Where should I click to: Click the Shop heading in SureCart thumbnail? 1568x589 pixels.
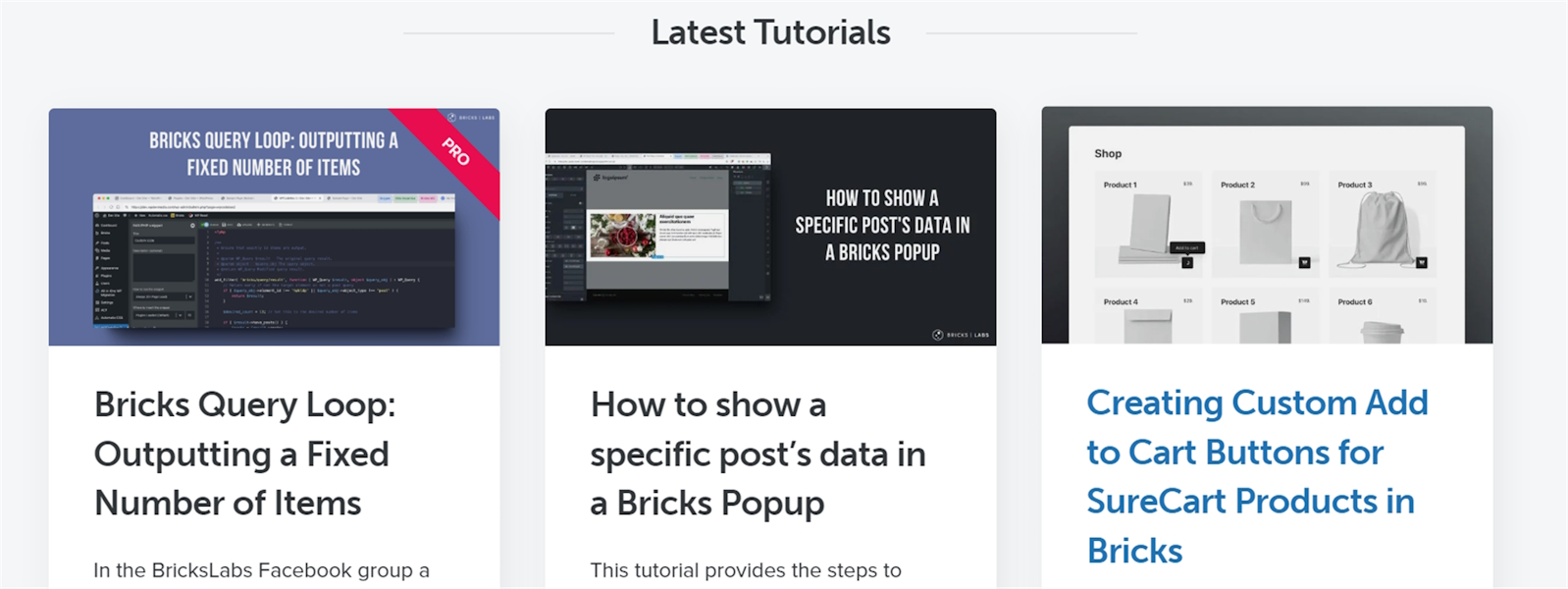[1108, 153]
